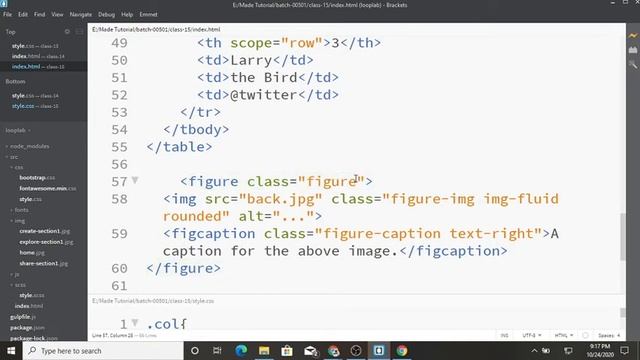Open bootstrap.css in file tree
The image size is (640, 360).
37,178
